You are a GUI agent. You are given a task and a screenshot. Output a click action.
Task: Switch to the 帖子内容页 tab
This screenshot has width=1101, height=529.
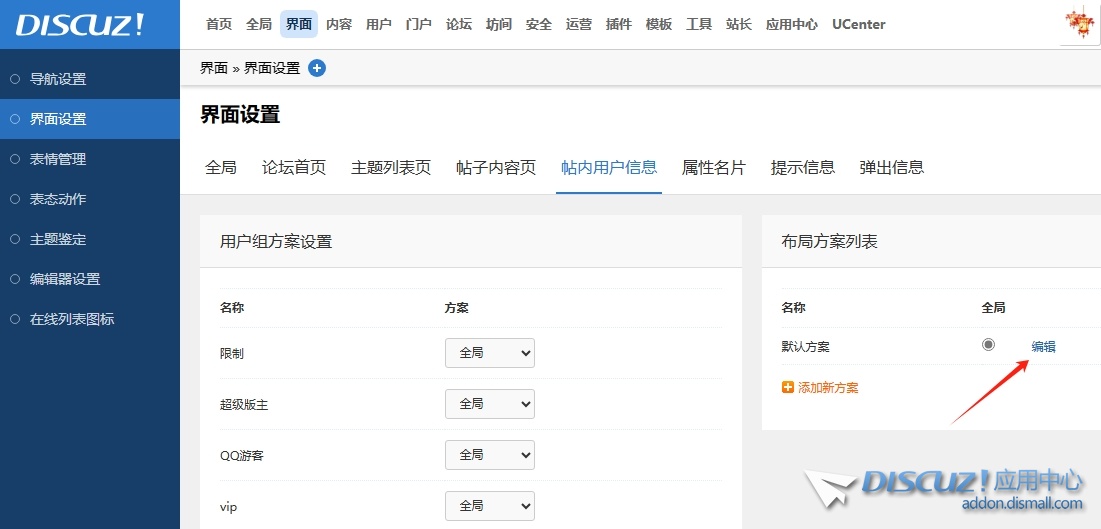pos(496,168)
